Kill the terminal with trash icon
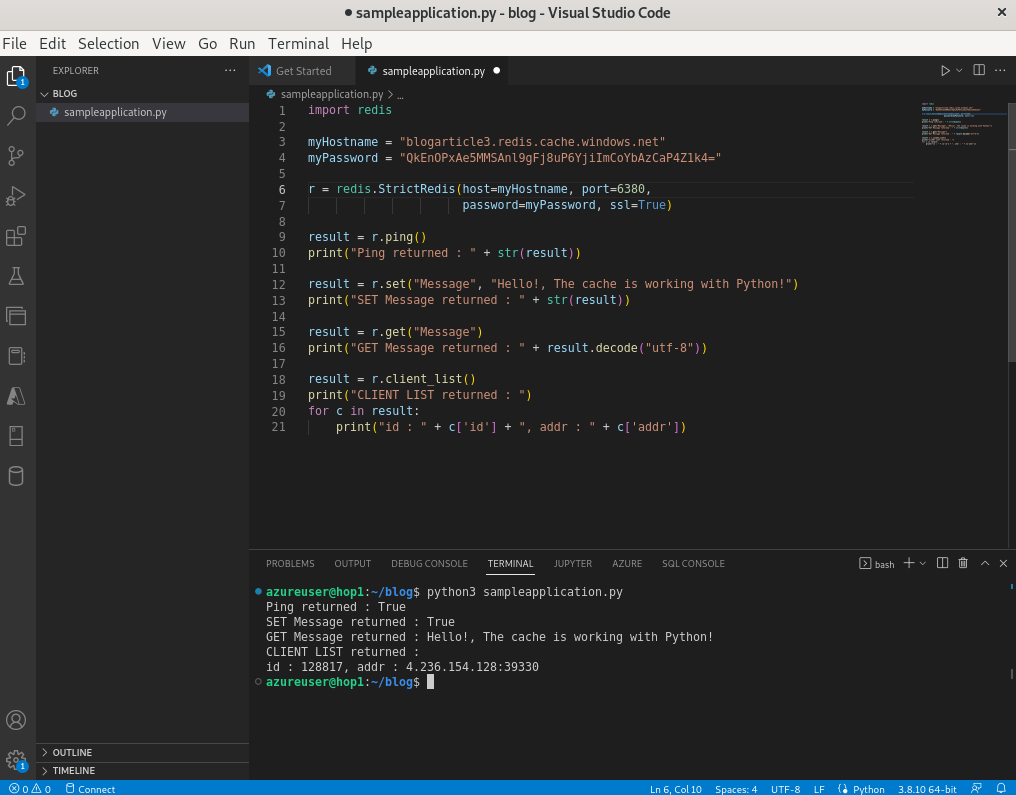1016x795 pixels. coord(964,563)
